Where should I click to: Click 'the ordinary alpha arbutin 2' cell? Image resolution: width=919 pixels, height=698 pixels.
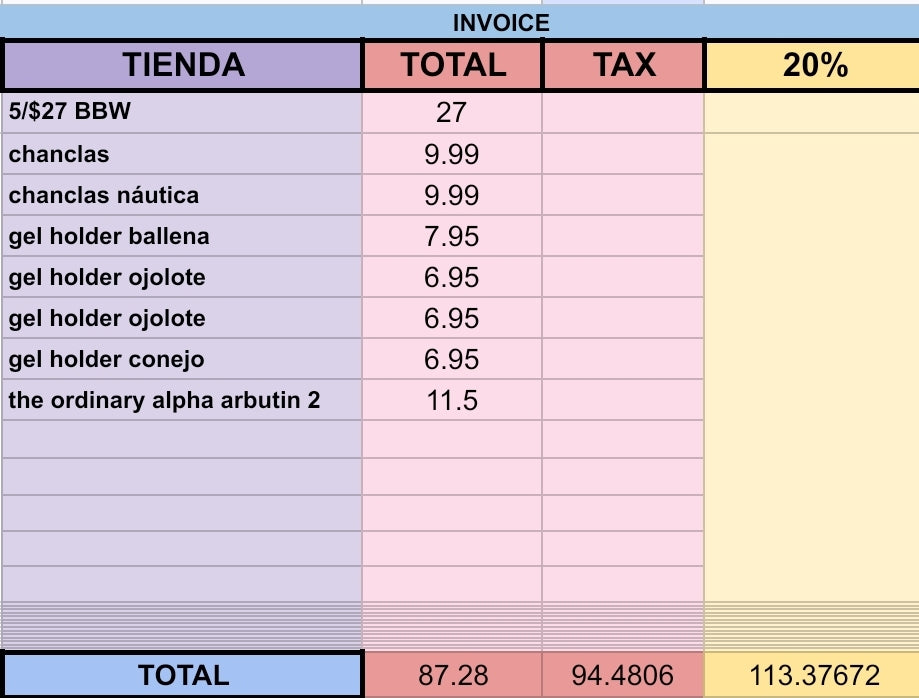coord(183,401)
